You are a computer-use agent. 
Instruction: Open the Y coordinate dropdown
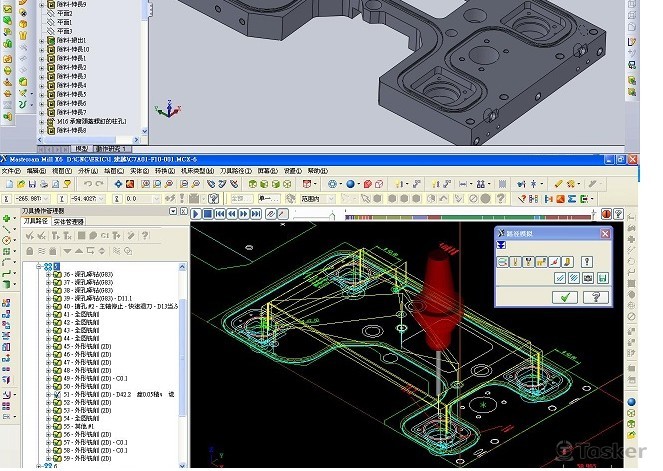click(x=101, y=198)
